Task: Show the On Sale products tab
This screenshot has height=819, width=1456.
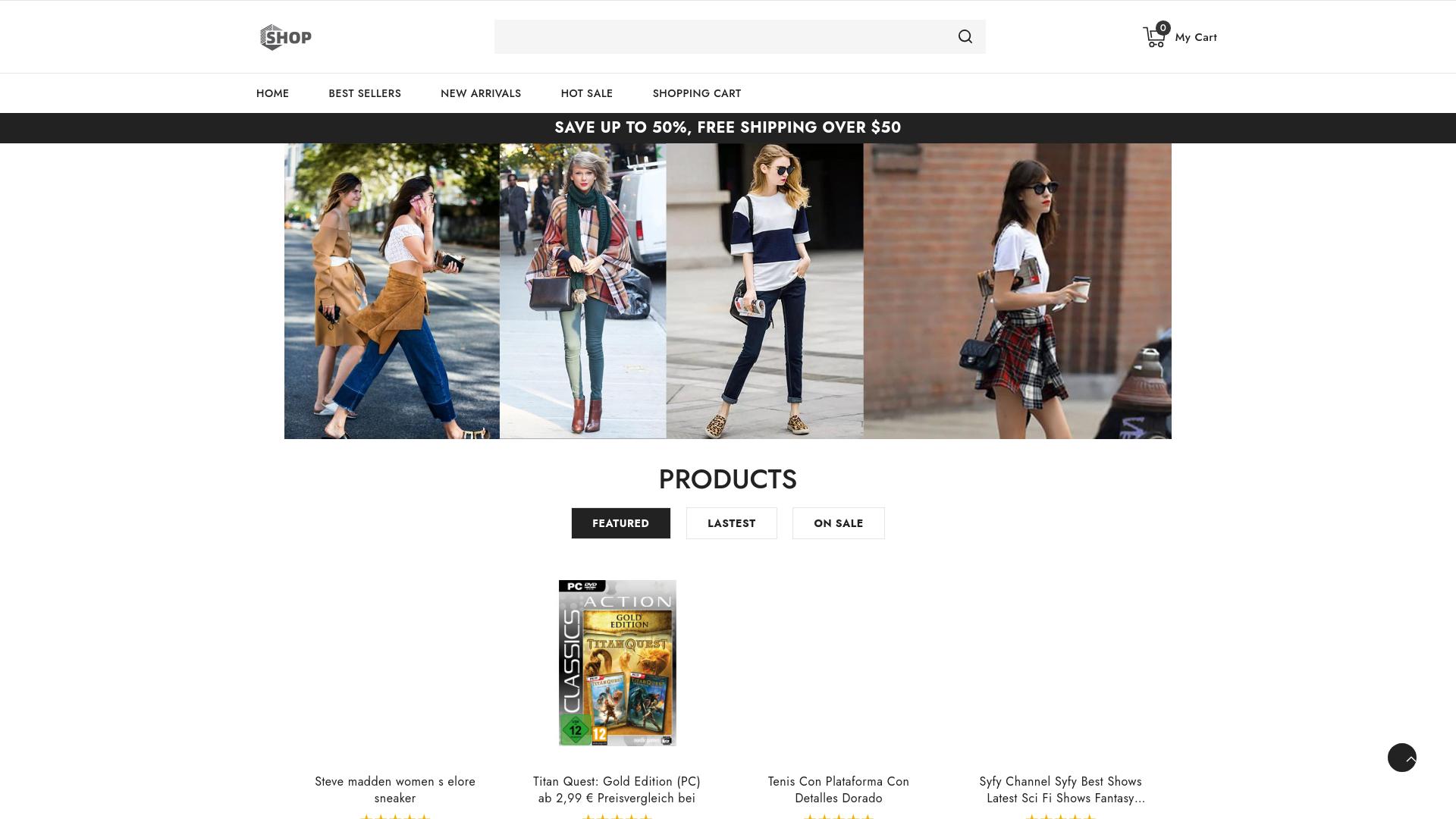Action: coord(838,523)
